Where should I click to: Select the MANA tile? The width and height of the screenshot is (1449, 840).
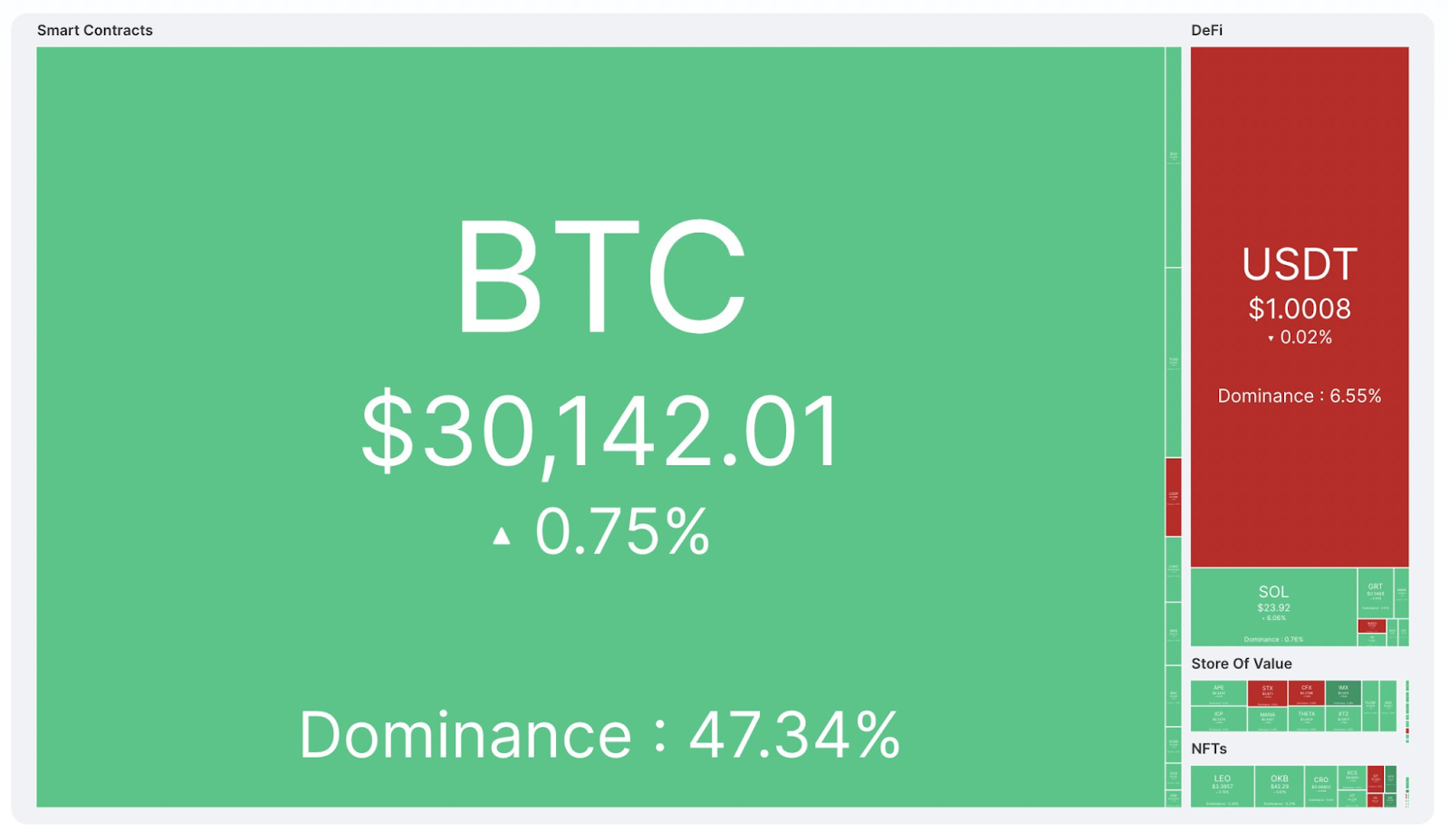(1268, 720)
